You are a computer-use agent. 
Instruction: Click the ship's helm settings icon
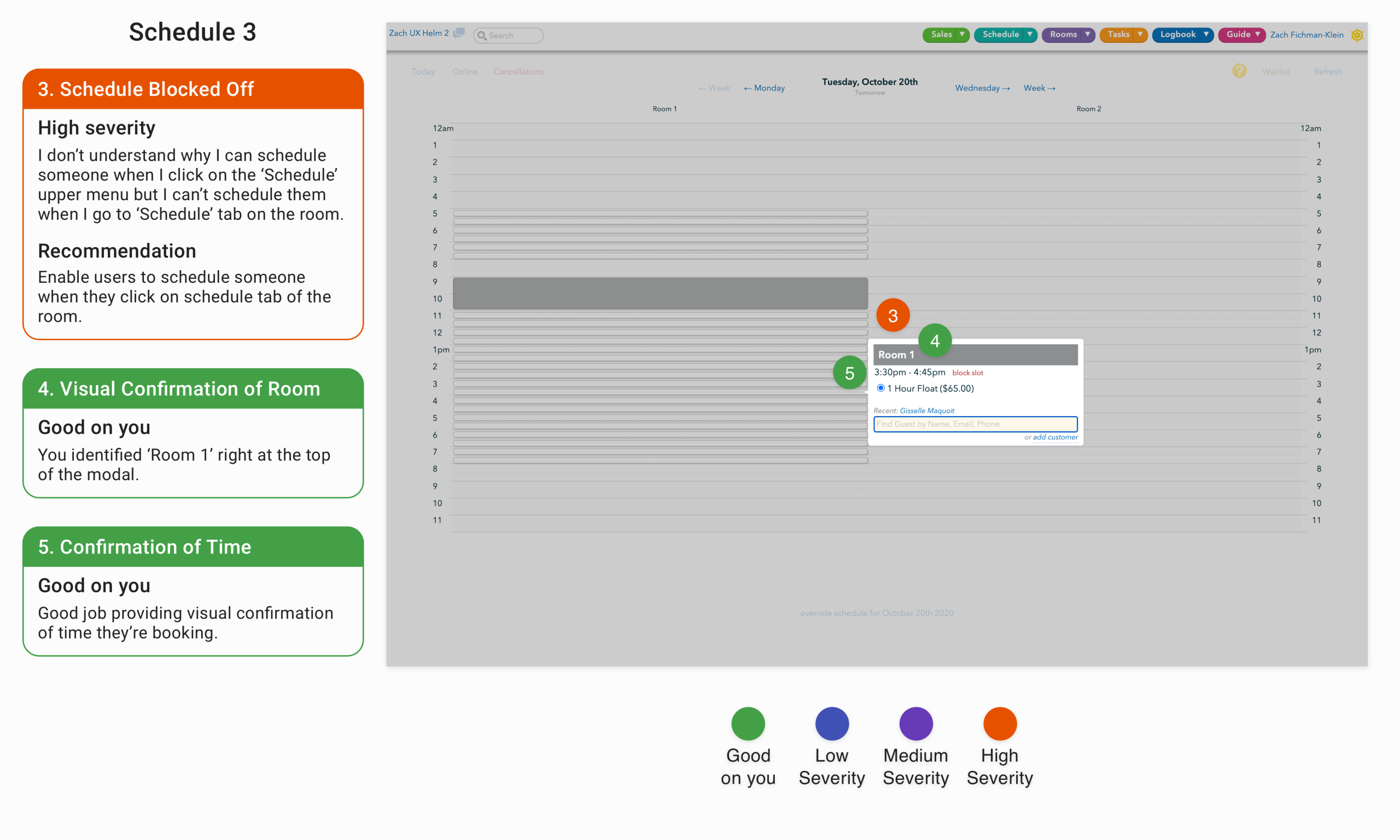pyautogui.click(x=1356, y=35)
